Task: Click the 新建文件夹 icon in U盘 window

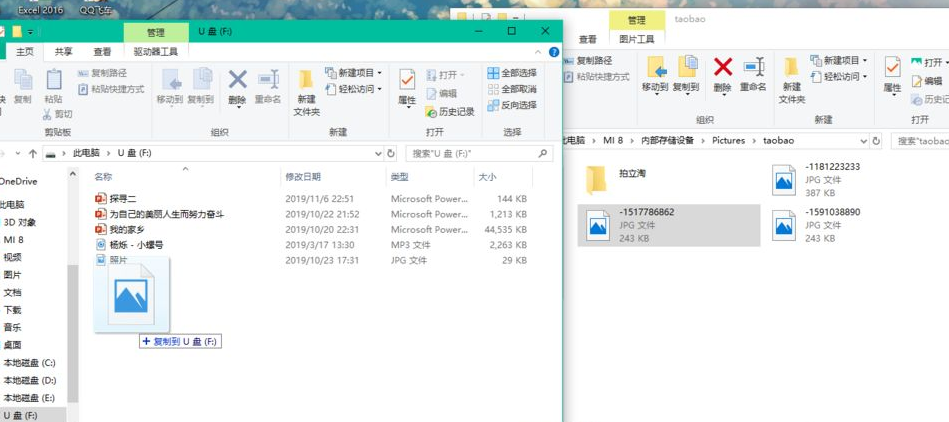Action: click(306, 80)
